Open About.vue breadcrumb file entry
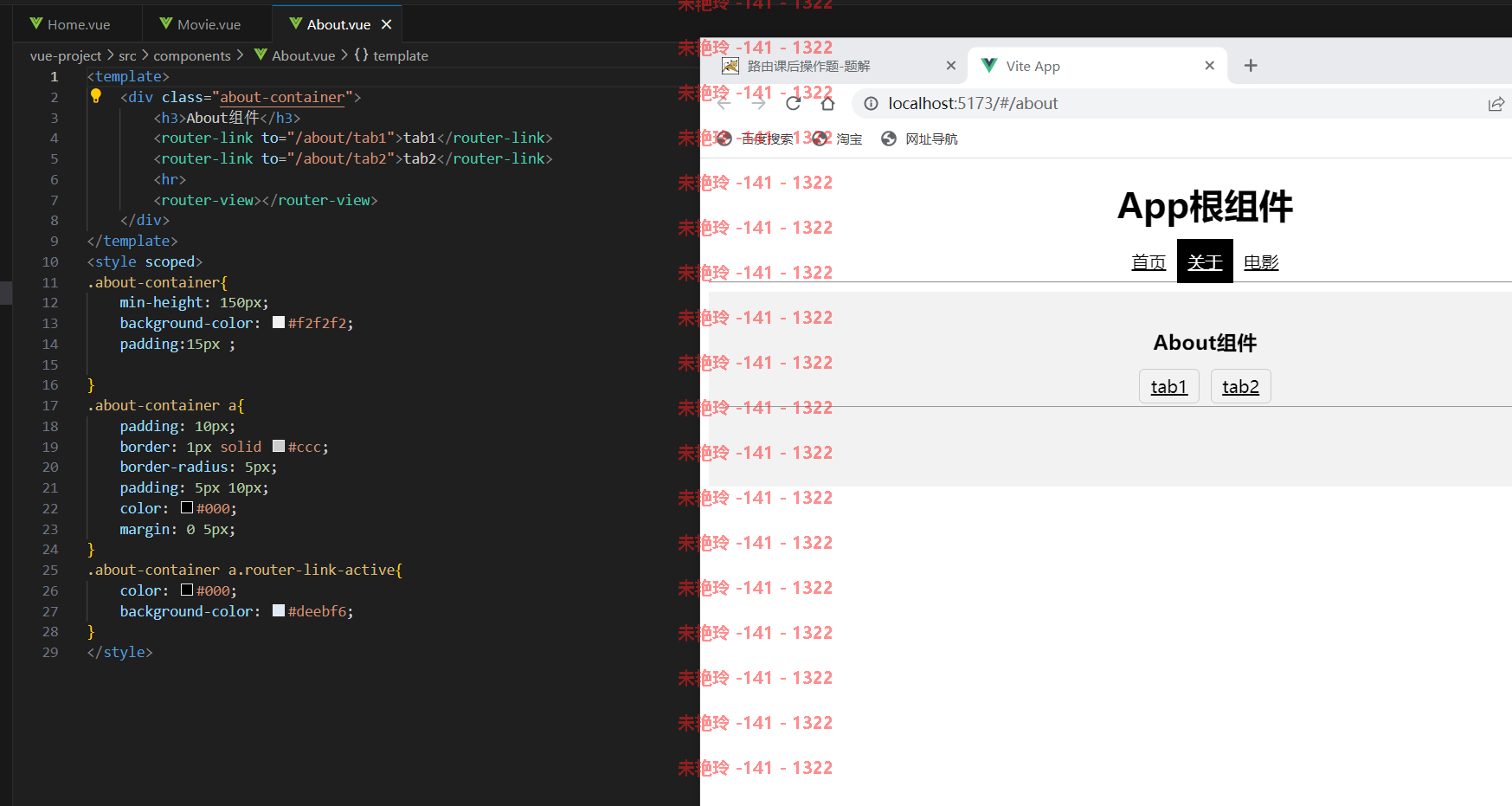 (x=294, y=55)
